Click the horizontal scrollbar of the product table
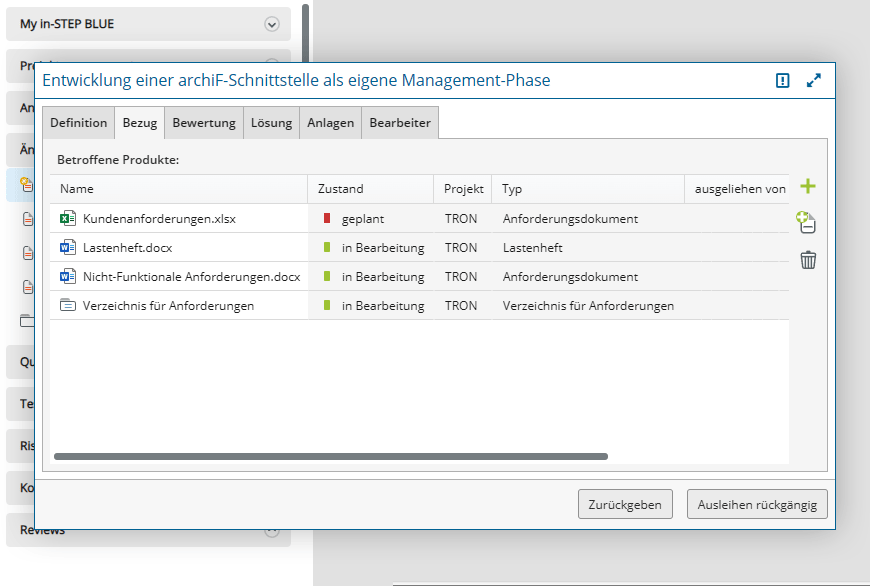Image resolution: width=870 pixels, height=586 pixels. 330,456
